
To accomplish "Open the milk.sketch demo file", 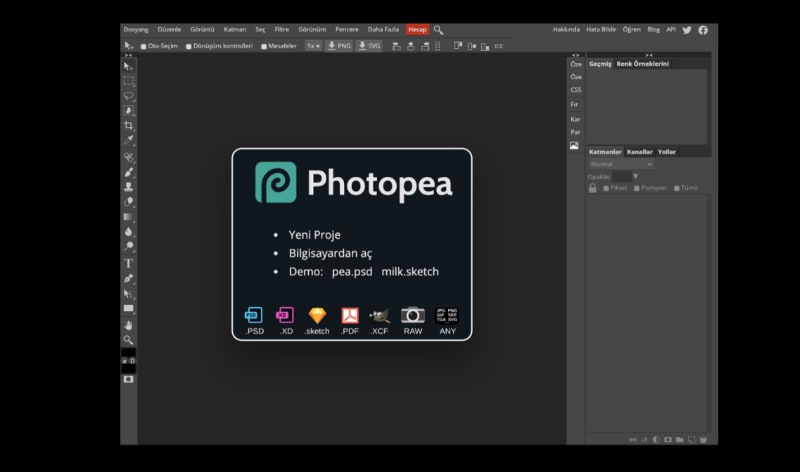I will tap(410, 271).
